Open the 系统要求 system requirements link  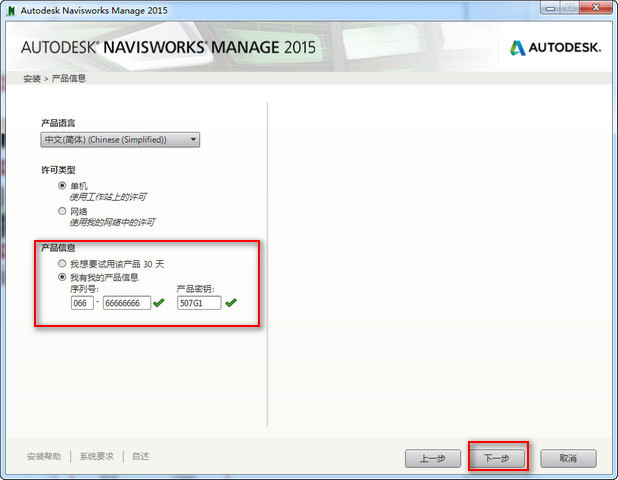click(x=97, y=456)
